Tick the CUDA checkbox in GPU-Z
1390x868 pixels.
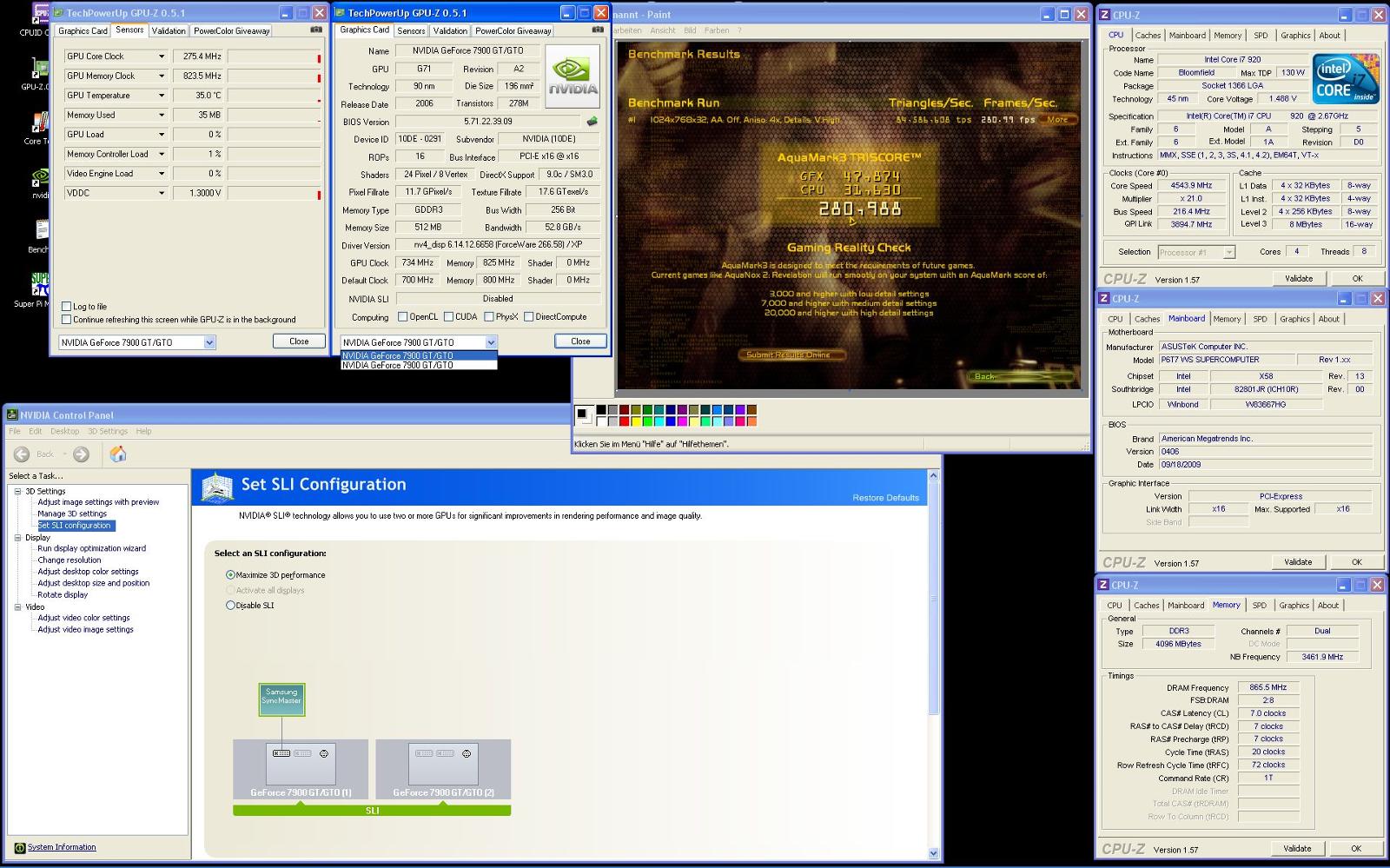[448, 316]
